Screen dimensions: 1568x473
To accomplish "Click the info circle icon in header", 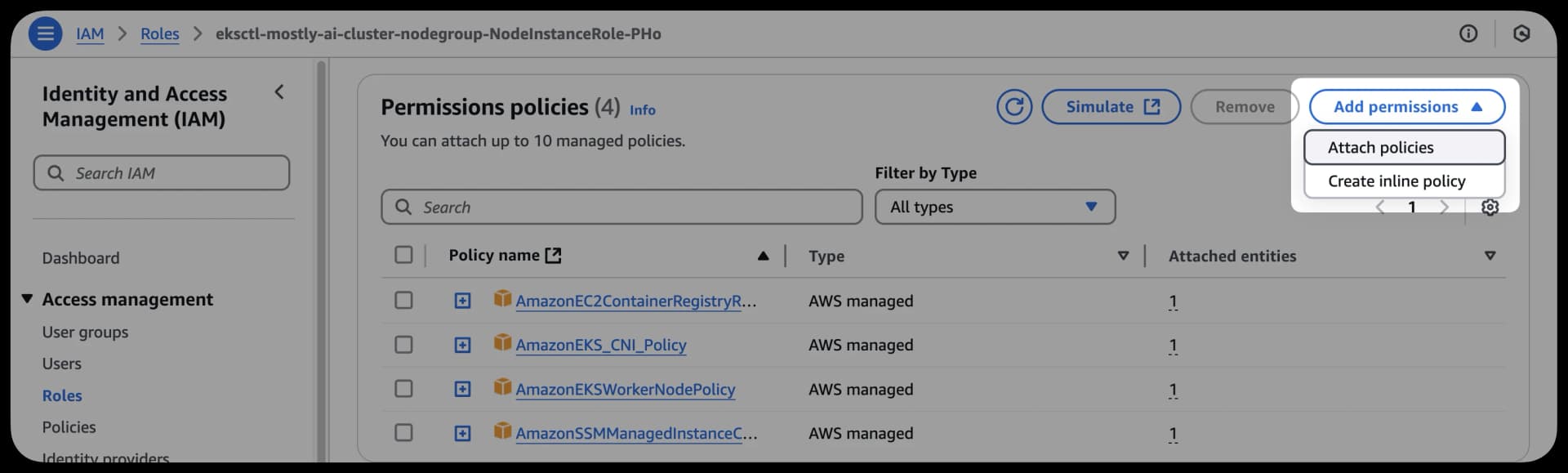I will [1468, 33].
